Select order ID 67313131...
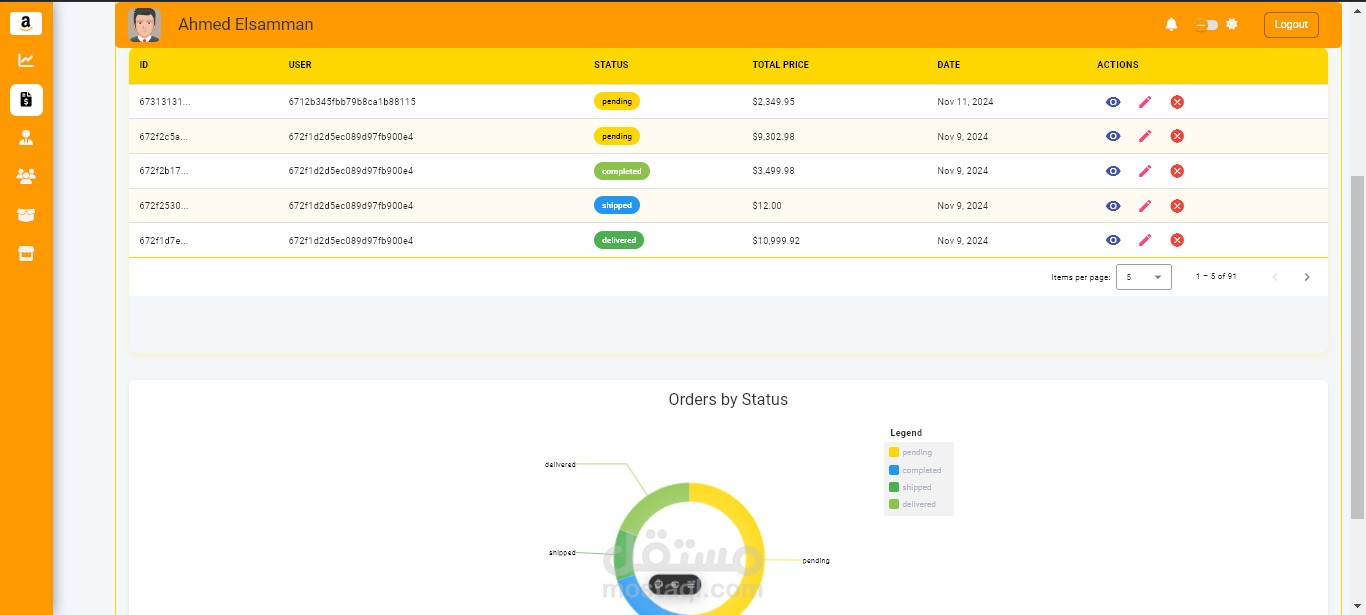This screenshot has height=615, width=1366. (164, 102)
